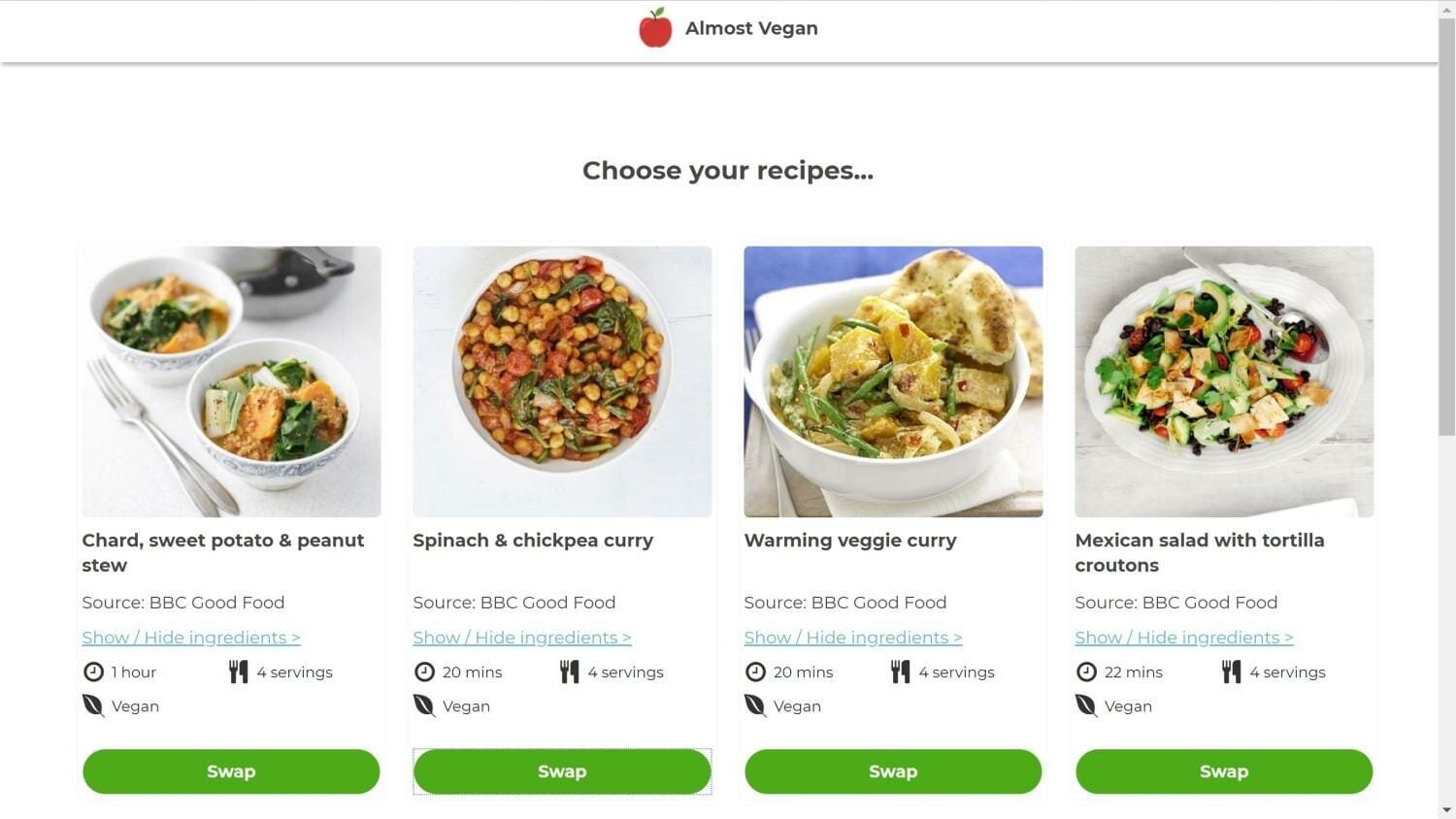
Task: Swap the Warming veggie curry recipe
Action: point(893,771)
